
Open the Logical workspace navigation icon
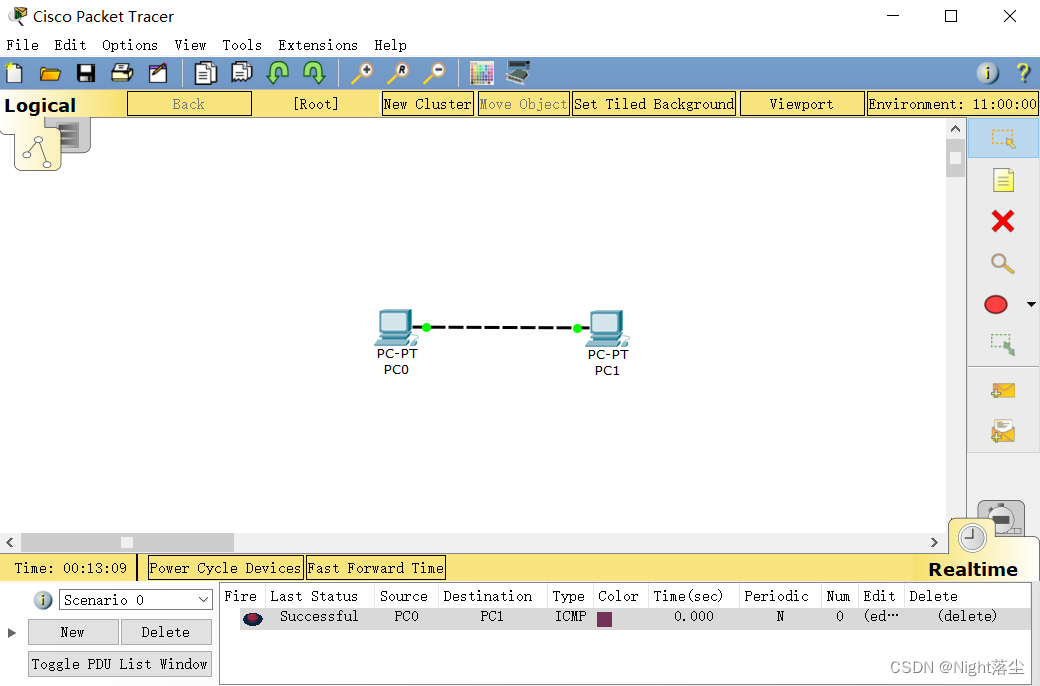pos(37,151)
